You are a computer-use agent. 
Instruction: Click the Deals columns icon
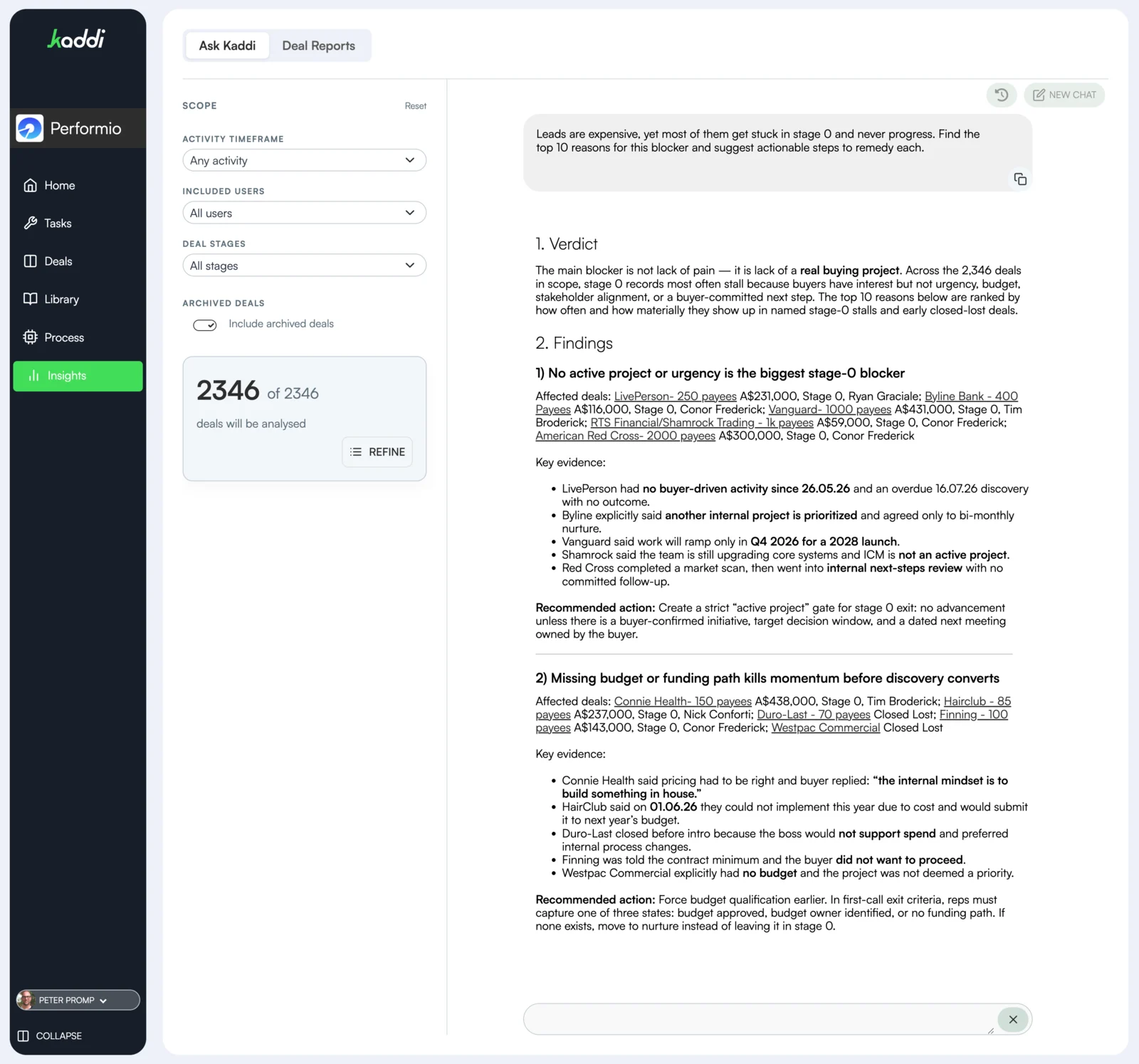pyautogui.click(x=30, y=261)
